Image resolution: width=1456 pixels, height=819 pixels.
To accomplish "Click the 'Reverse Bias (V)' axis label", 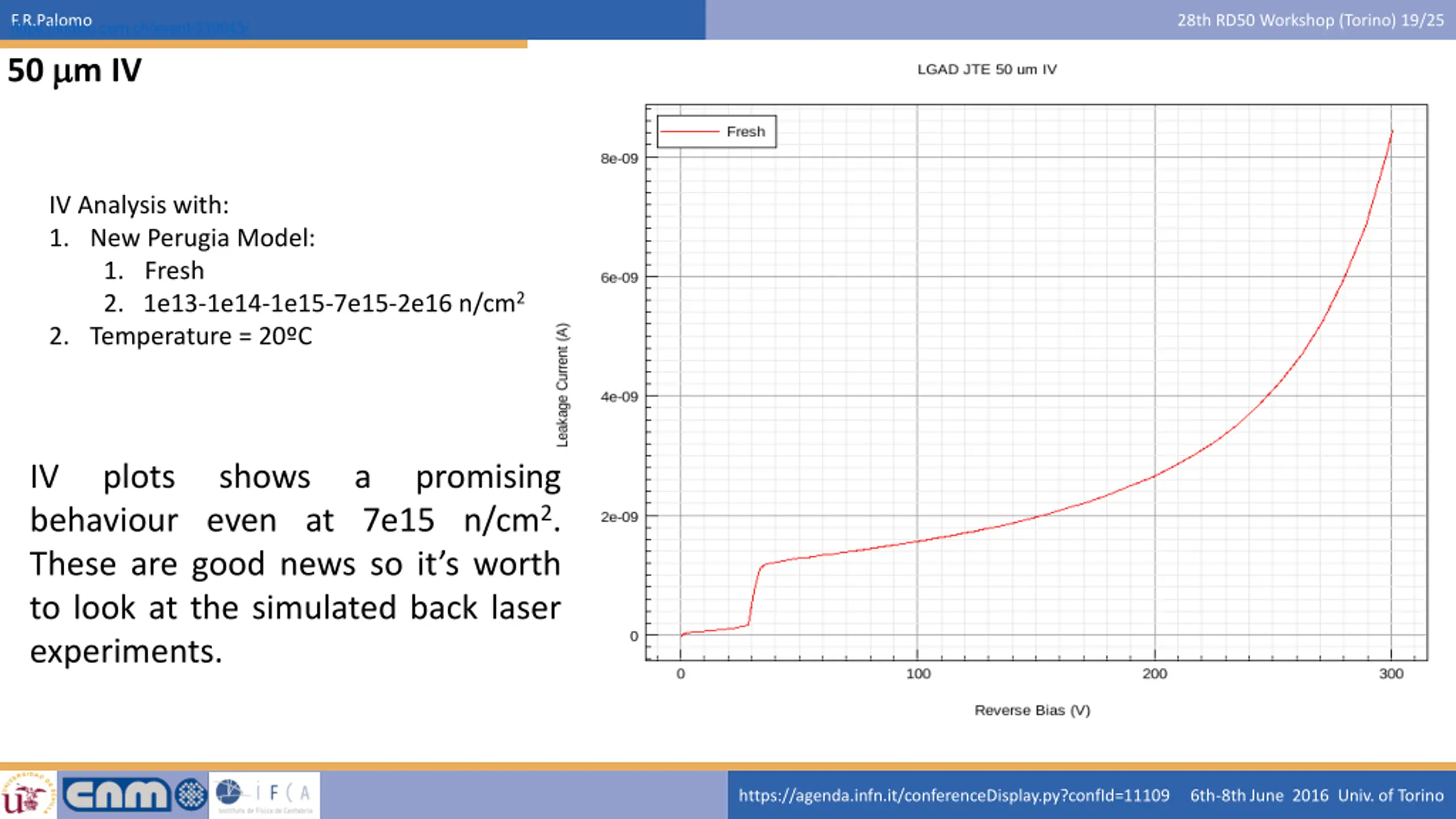I will tap(1032, 710).
